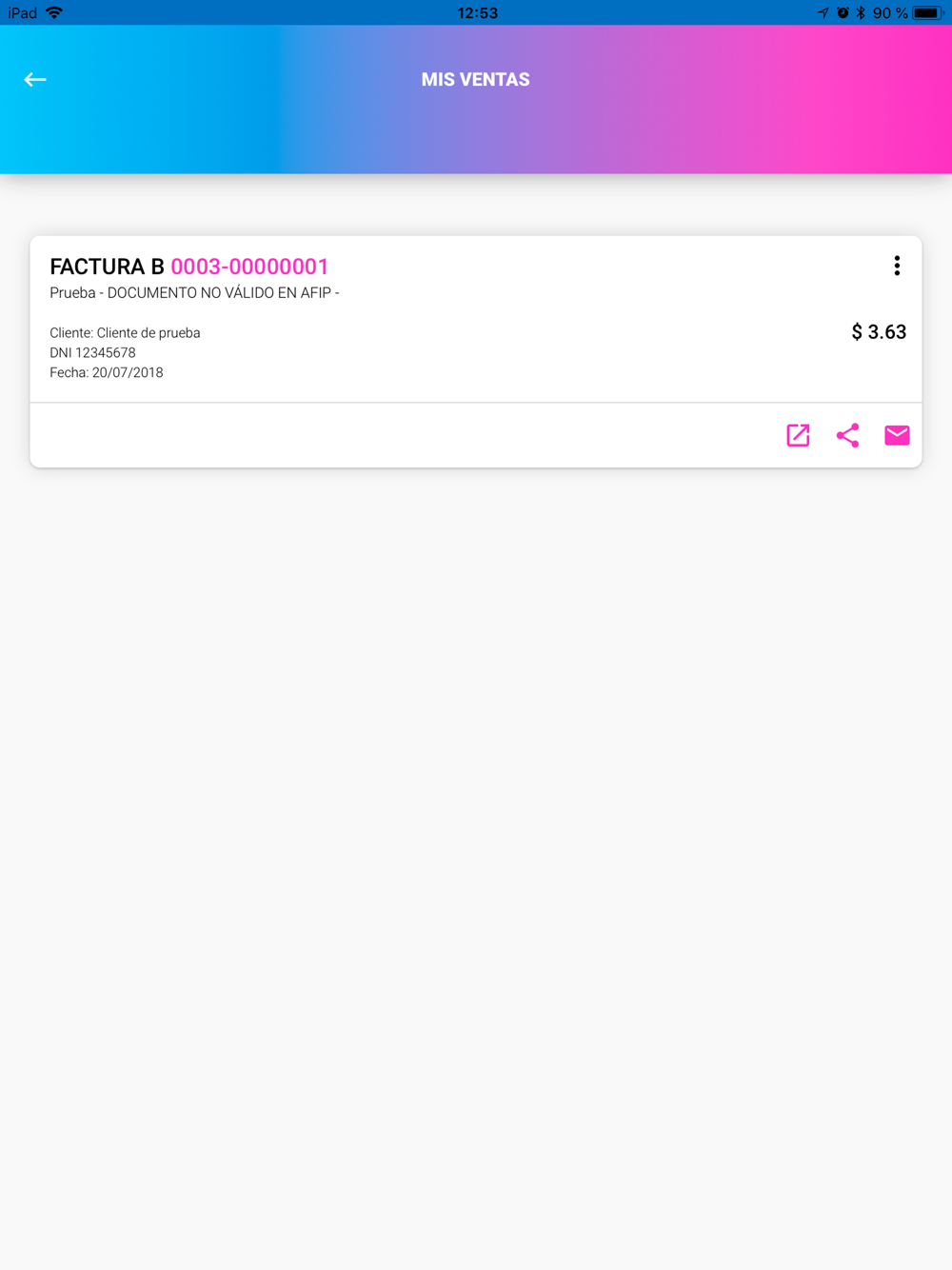
Task: Select the FACTURA B heading text
Action: click(x=107, y=267)
